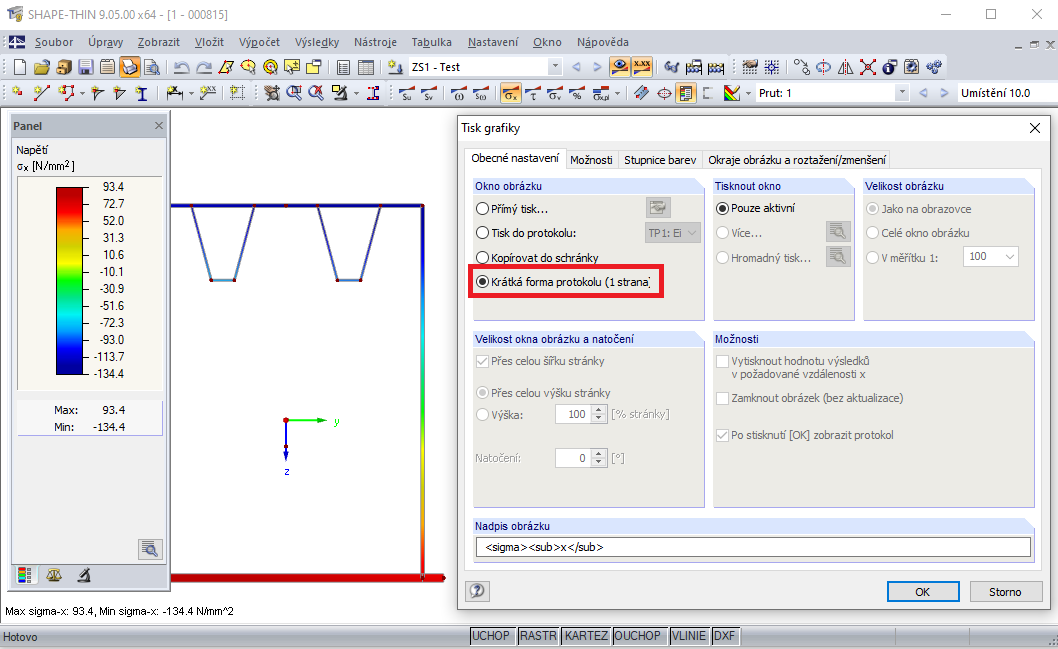Screen dimensions: 1058x649
Task: Toggle the color panel icon in results toolbar
Action: tap(686, 93)
